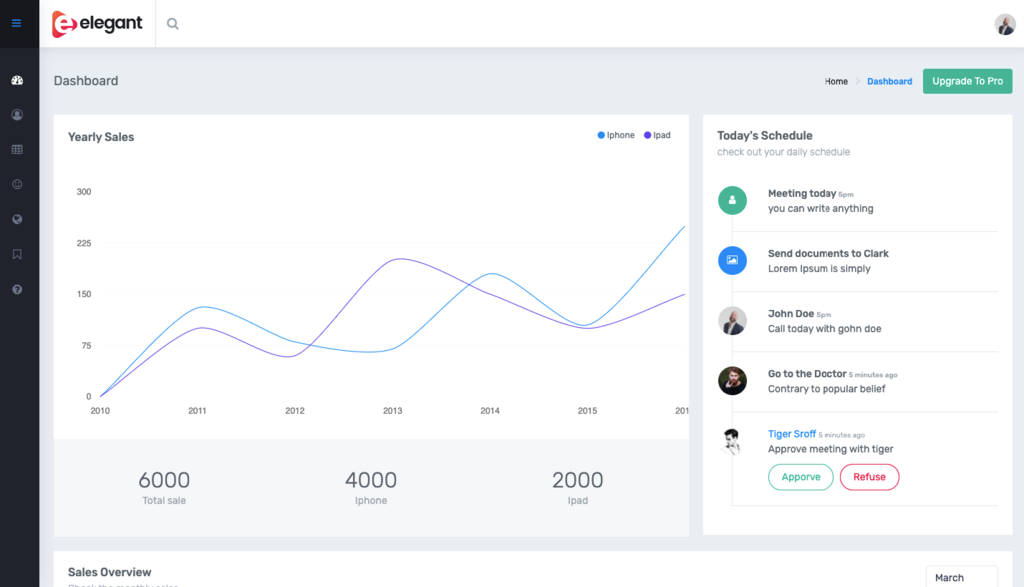Click the John Doe title
This screenshot has height=587, width=1024.
click(791, 314)
